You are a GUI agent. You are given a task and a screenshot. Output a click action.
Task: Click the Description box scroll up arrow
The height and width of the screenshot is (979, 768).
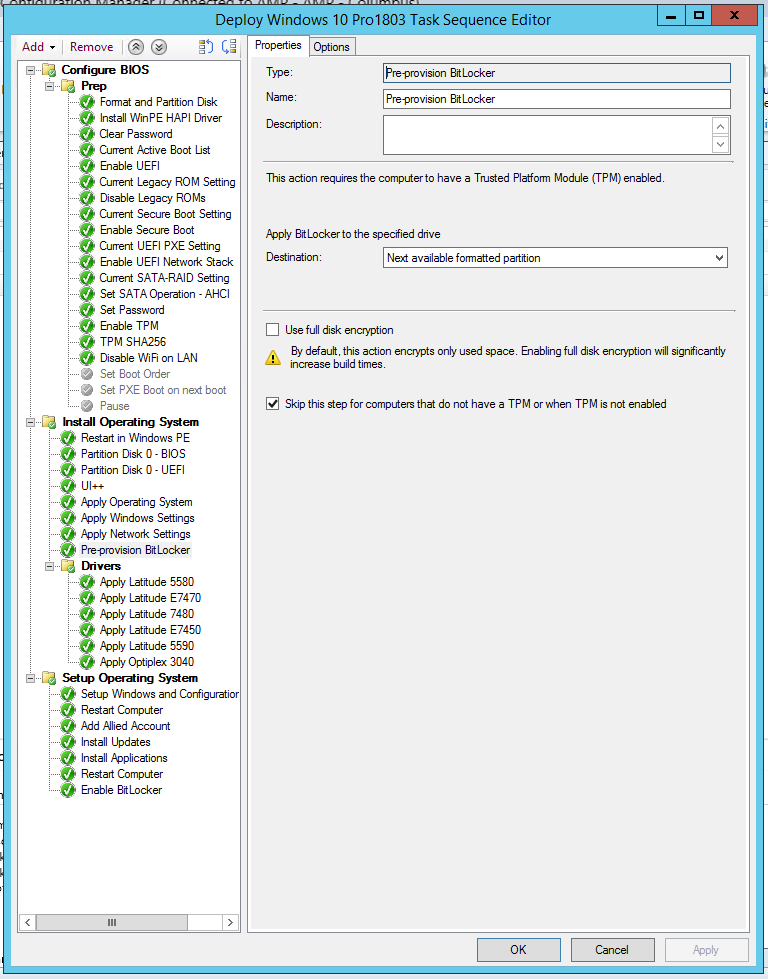[x=721, y=126]
